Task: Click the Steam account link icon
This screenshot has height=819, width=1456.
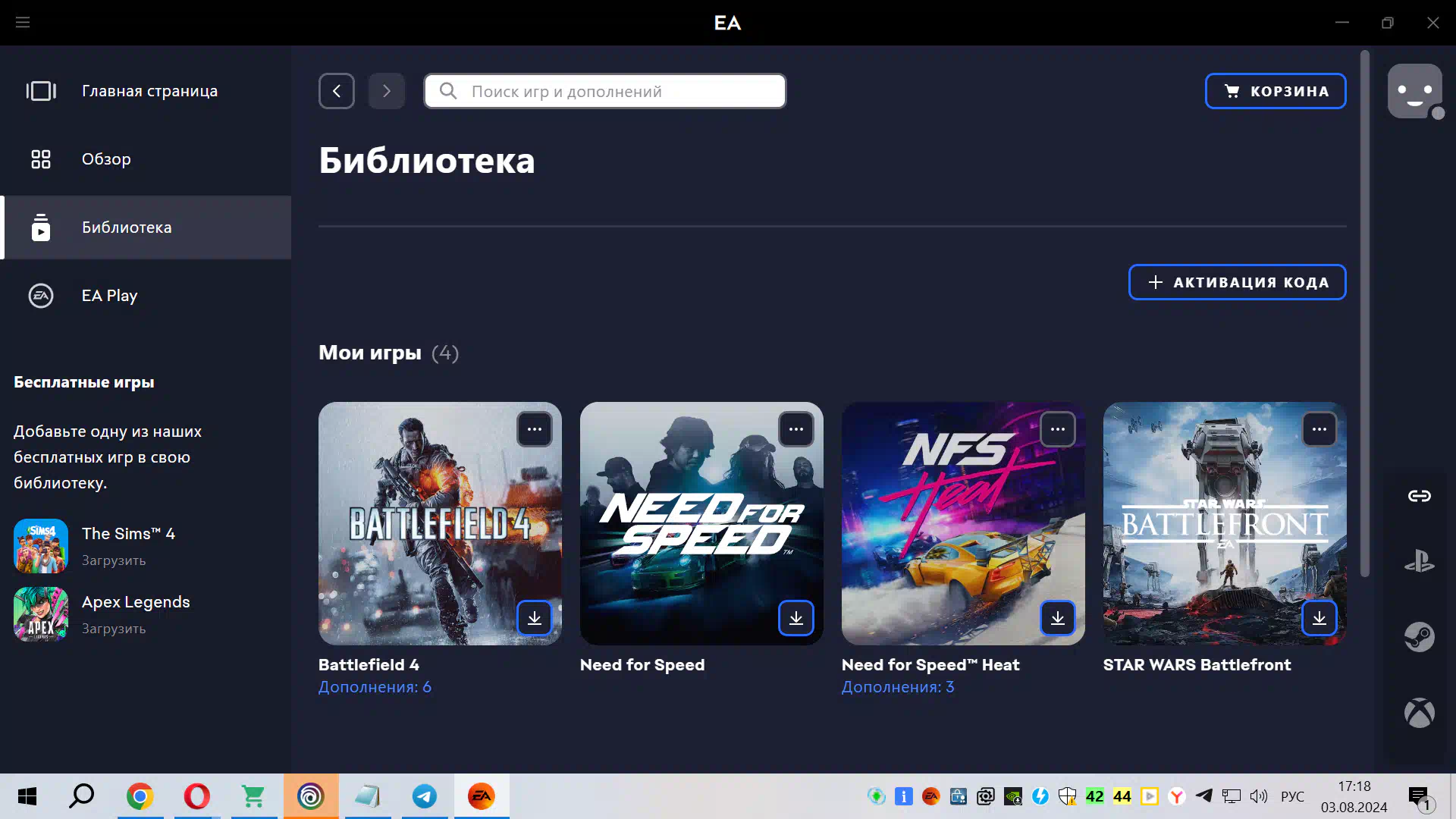Action: tap(1419, 637)
